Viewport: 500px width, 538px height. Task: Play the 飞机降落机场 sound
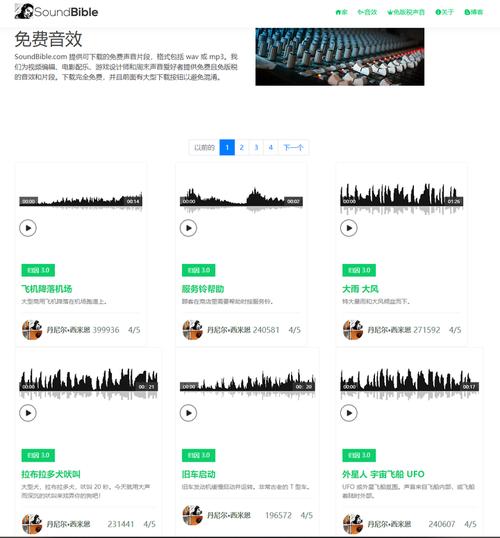28,228
